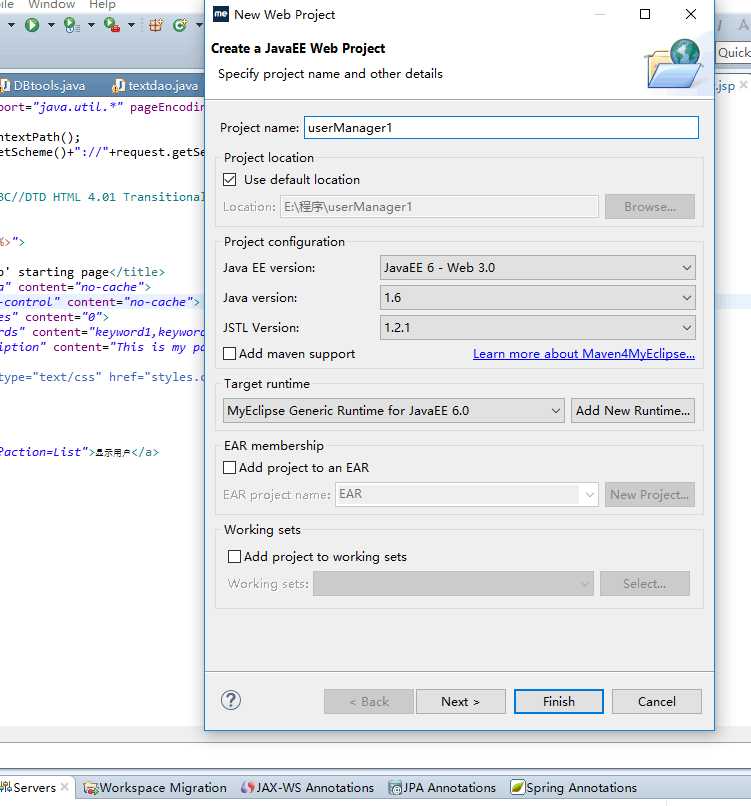Switch to the textdao.java editor tab
The height and width of the screenshot is (806, 751).
(156, 86)
